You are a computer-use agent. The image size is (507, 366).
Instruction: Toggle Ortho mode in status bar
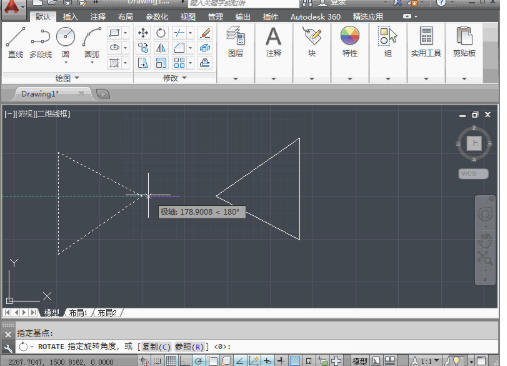pos(184,361)
